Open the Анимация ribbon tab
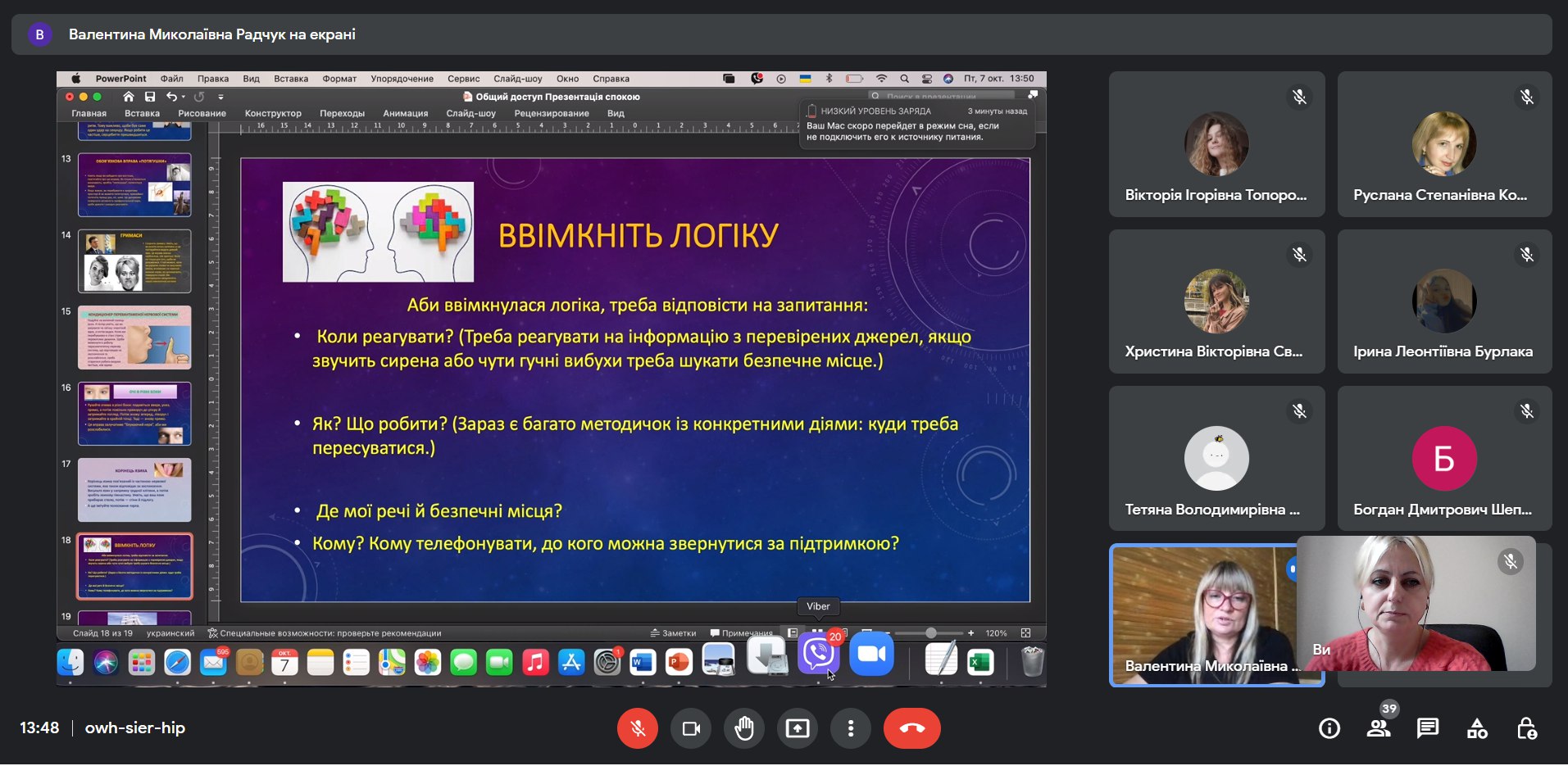 coord(406,113)
